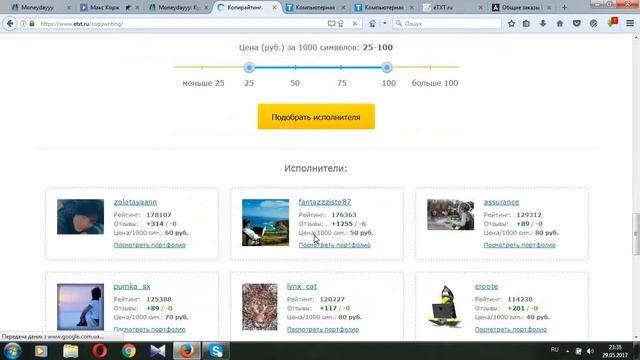Click fantazzzisto87 seaside avatar thumbnail

(x=265, y=222)
